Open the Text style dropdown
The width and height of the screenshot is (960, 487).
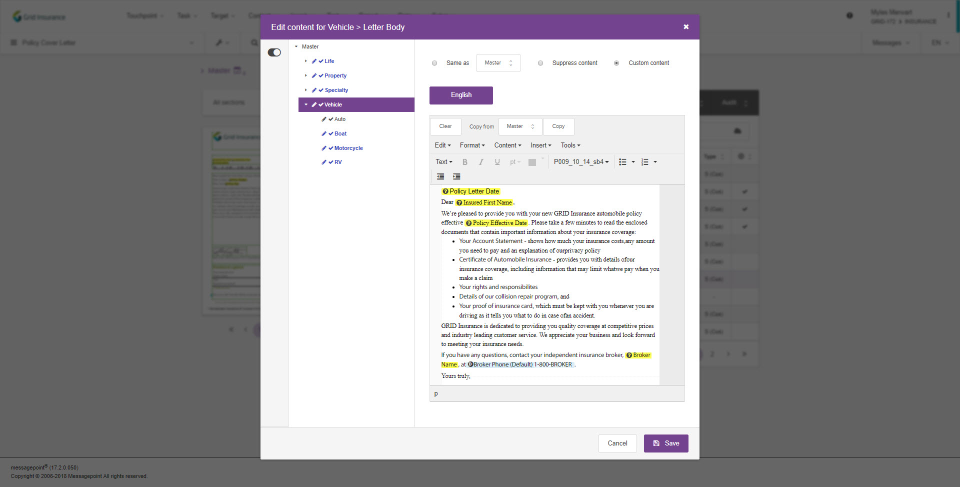444,162
